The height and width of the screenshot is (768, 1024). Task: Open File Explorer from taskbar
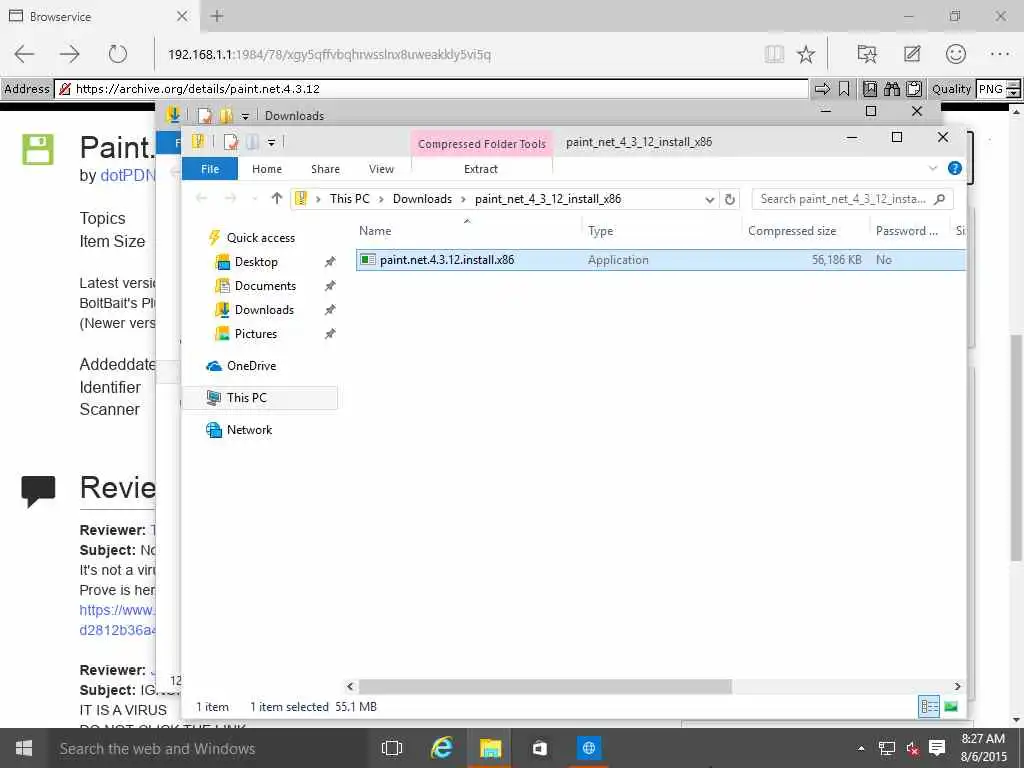tap(490, 748)
